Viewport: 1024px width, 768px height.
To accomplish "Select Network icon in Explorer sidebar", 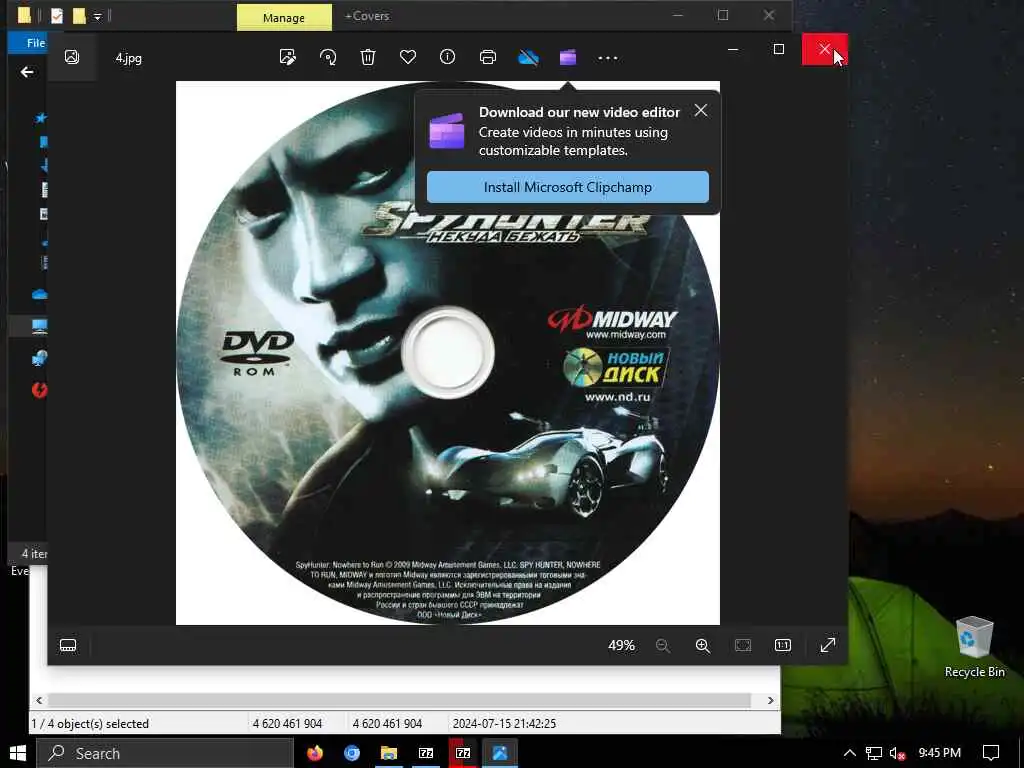I will click(39, 358).
